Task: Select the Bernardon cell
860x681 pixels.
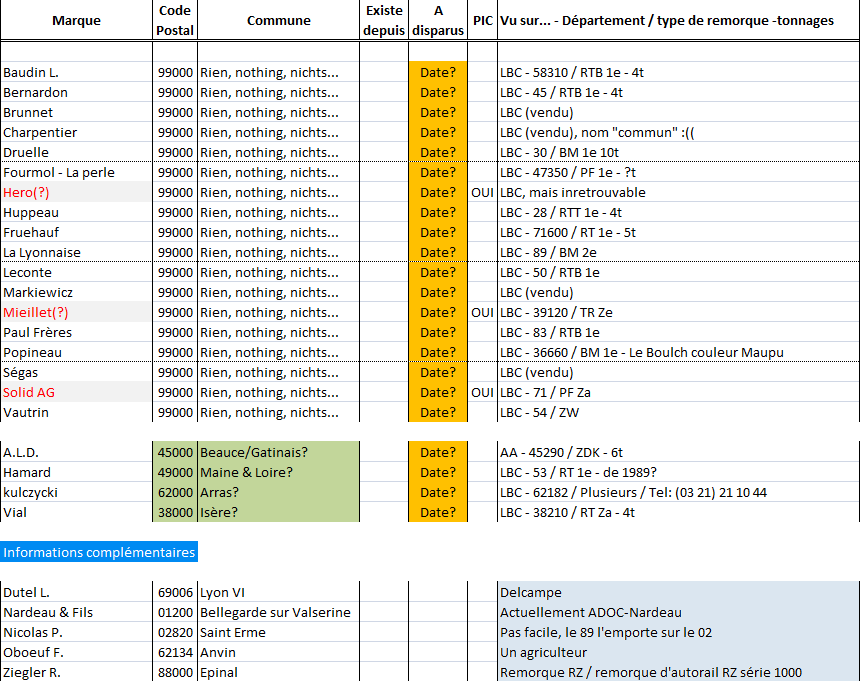Action: point(76,92)
